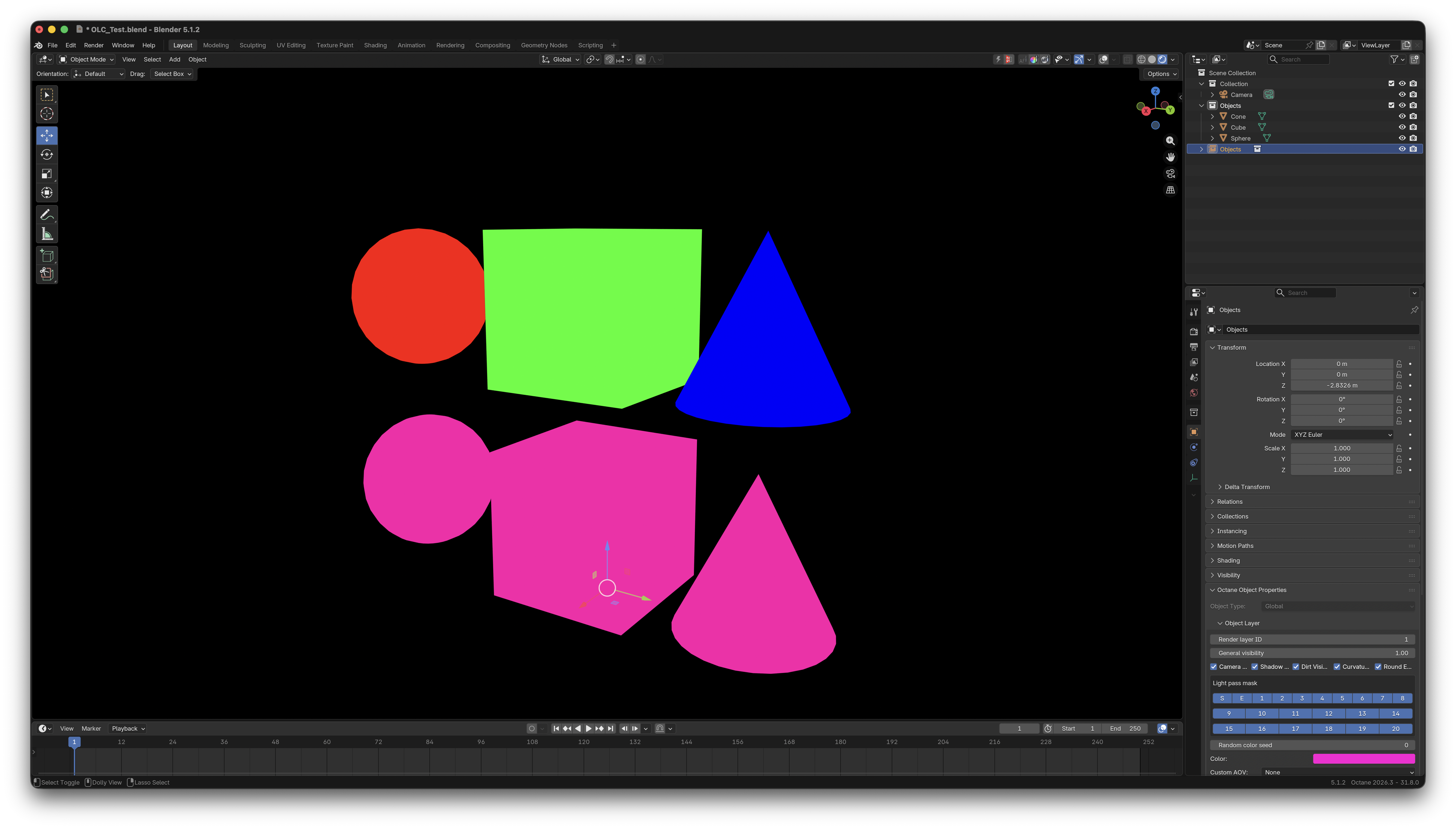Click the Playback button in the timeline
Image resolution: width=1456 pixels, height=829 pixels.
pos(128,728)
